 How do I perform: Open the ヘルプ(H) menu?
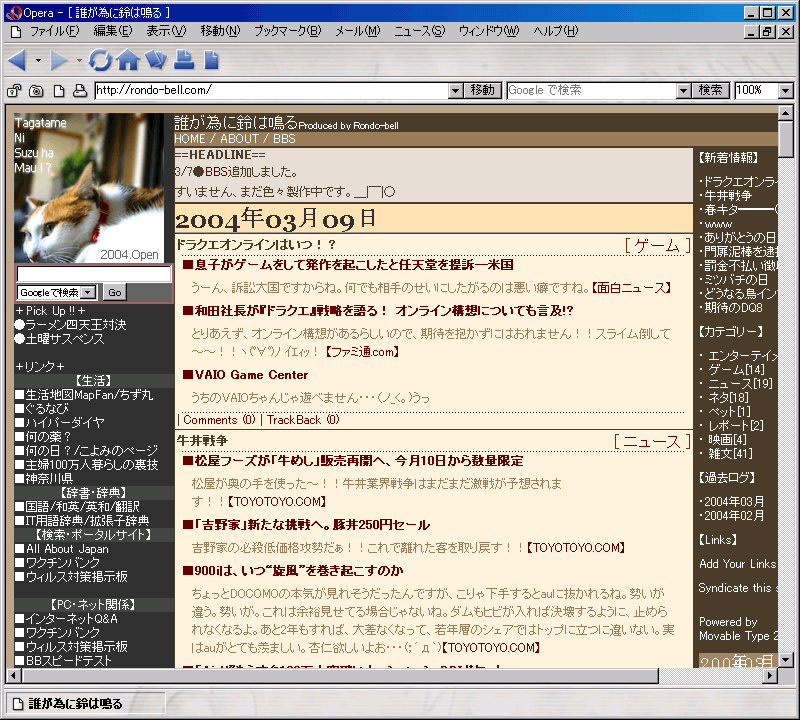pos(556,31)
